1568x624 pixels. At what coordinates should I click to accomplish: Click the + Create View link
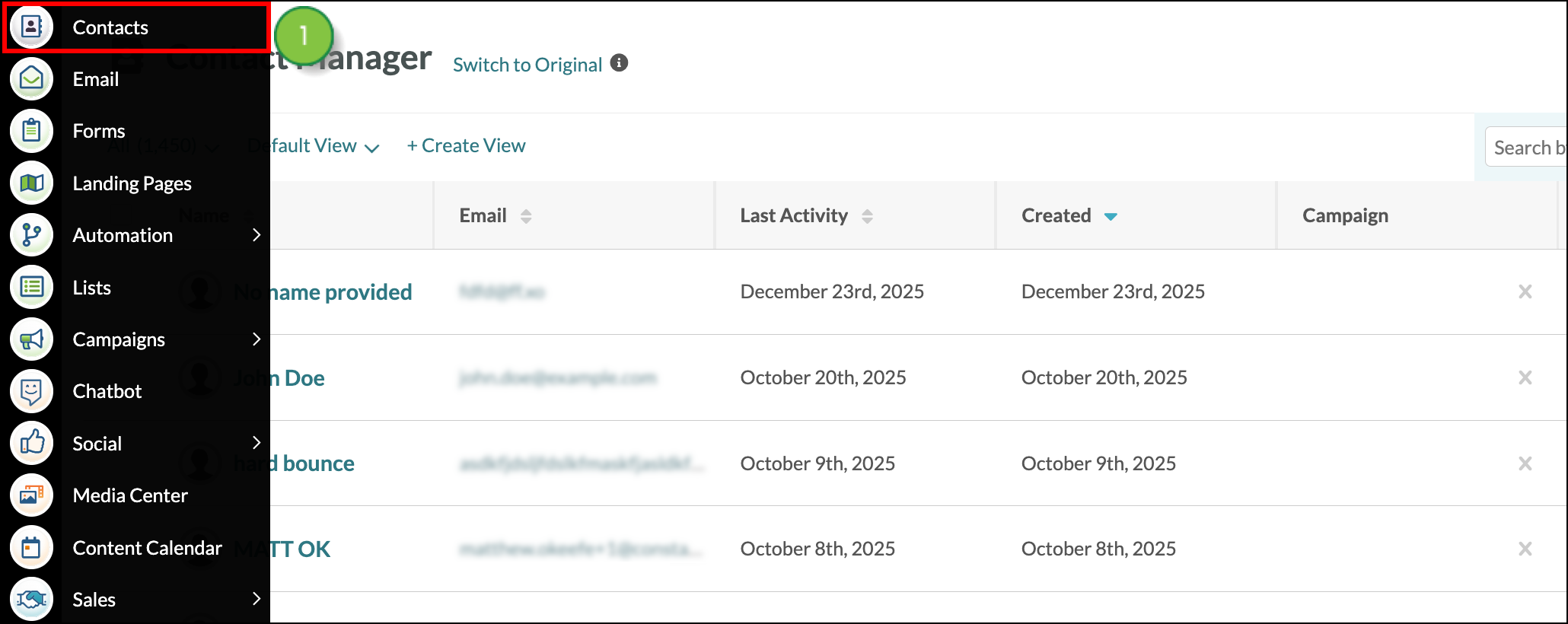pos(466,145)
